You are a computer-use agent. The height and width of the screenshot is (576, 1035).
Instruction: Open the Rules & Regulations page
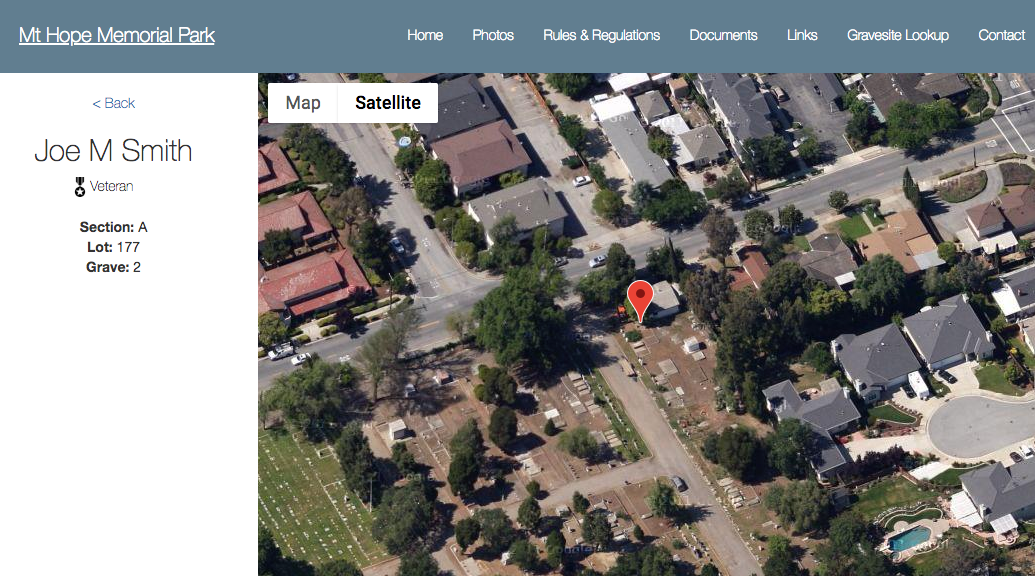[x=601, y=35]
